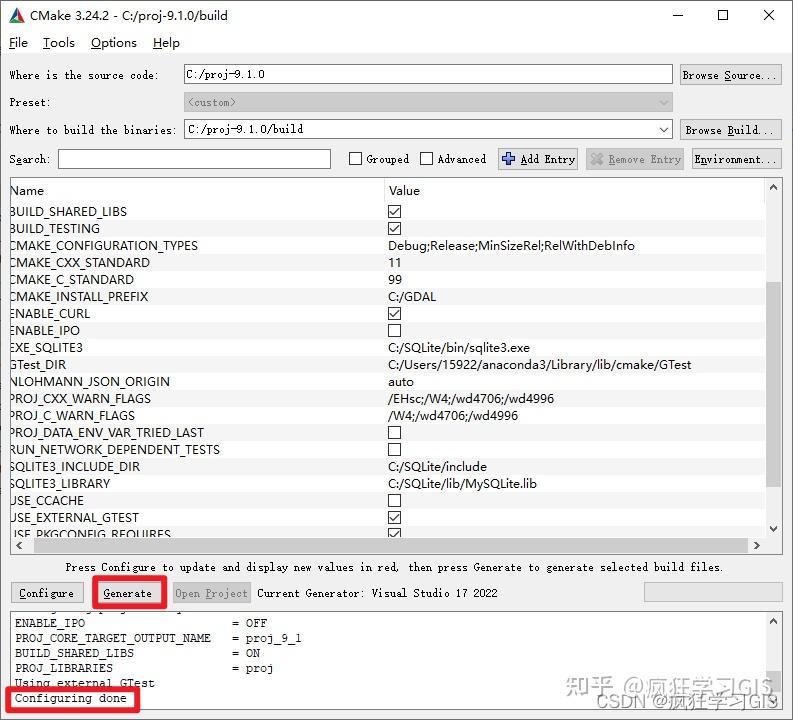Click the cache list vertical scrollbar thumb
The image size is (793, 720).
coord(773,384)
